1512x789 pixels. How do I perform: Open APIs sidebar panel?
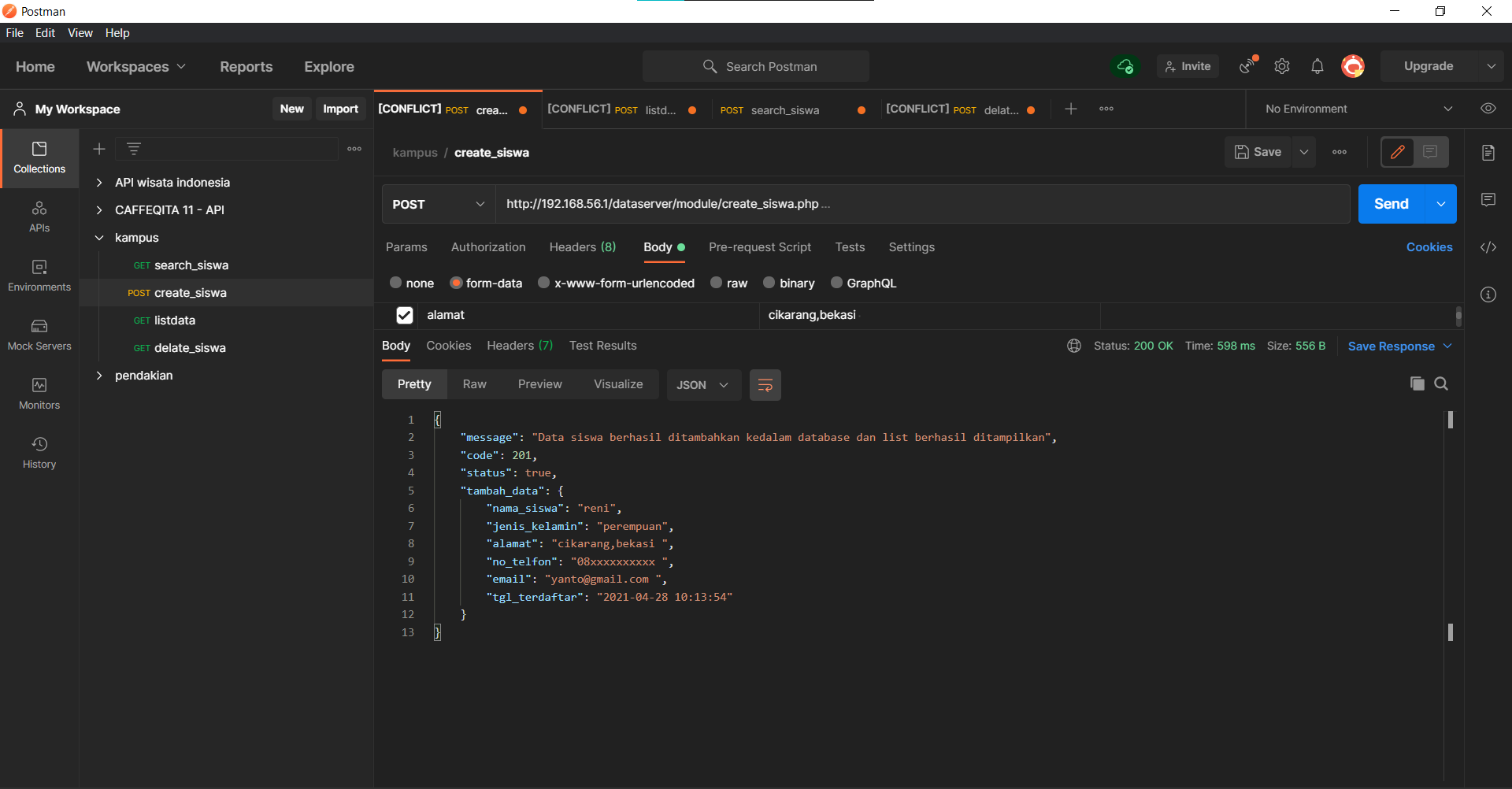tap(39, 217)
